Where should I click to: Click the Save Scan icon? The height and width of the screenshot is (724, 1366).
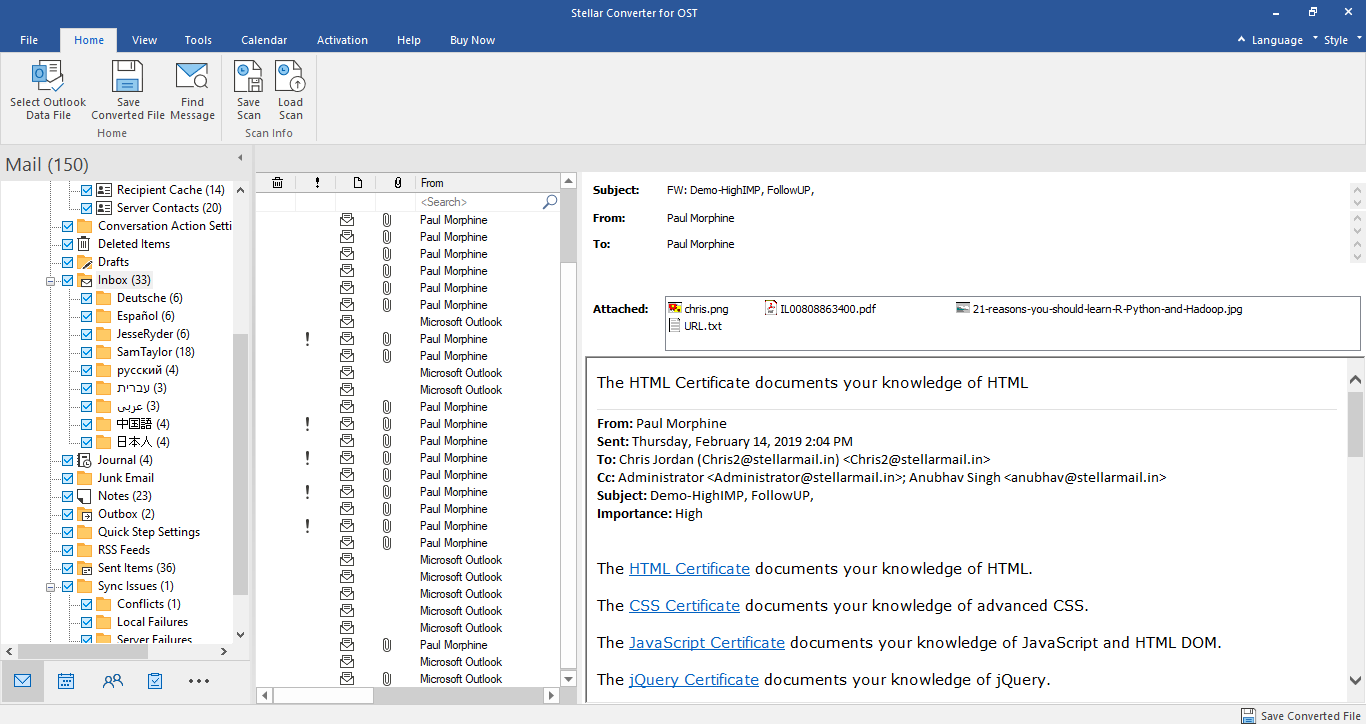pyautogui.click(x=248, y=78)
